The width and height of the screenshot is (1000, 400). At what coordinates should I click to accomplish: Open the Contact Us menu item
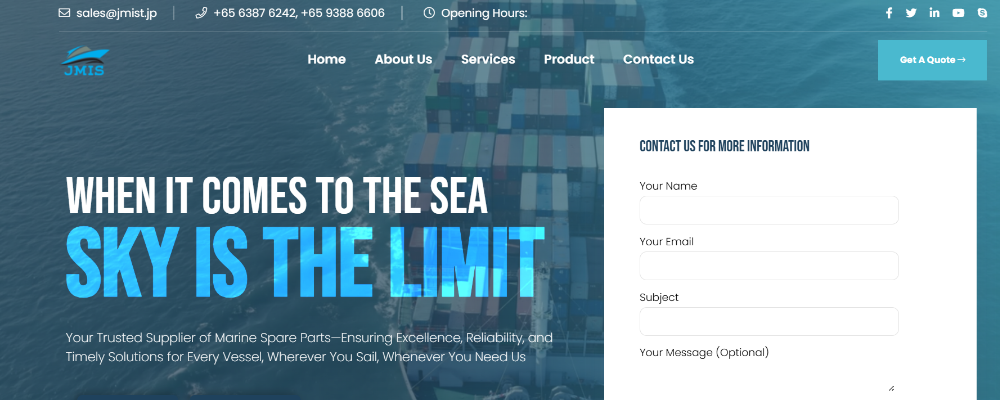[x=658, y=59]
